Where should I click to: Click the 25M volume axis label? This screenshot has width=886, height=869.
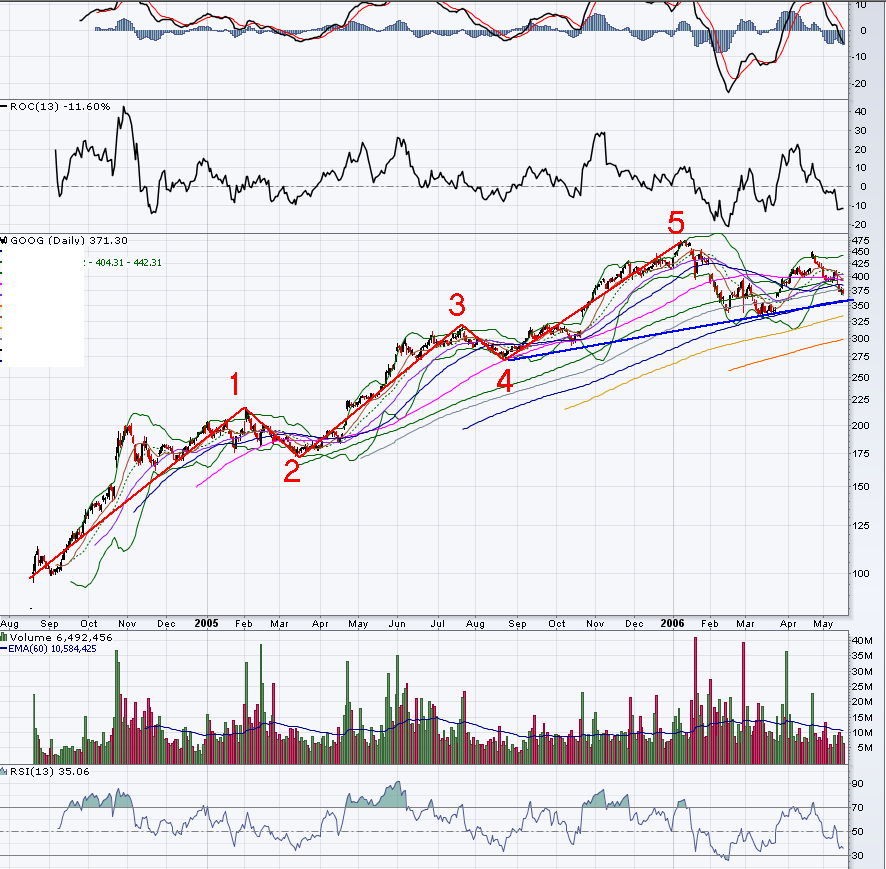862,686
